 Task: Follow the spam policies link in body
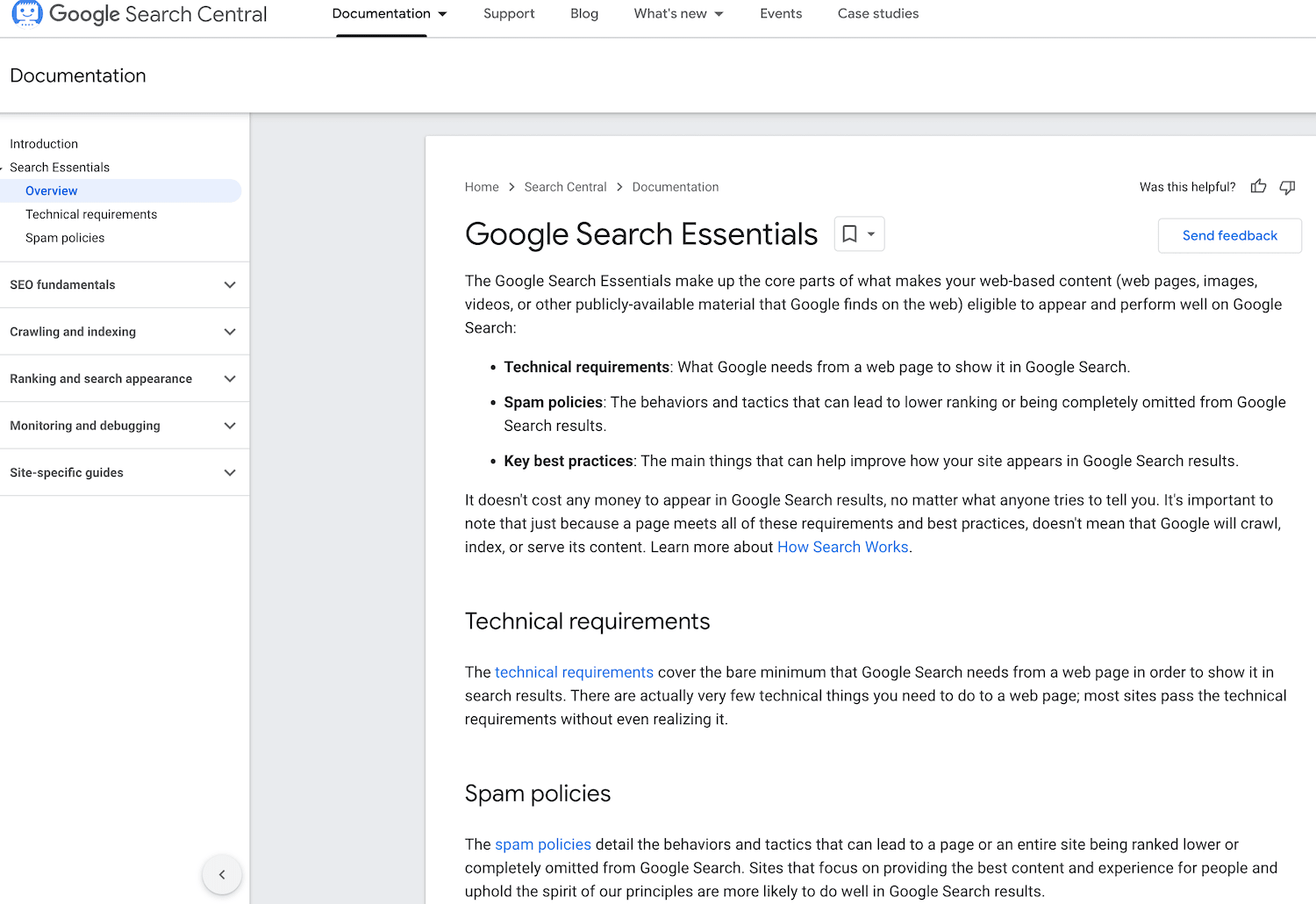point(543,844)
